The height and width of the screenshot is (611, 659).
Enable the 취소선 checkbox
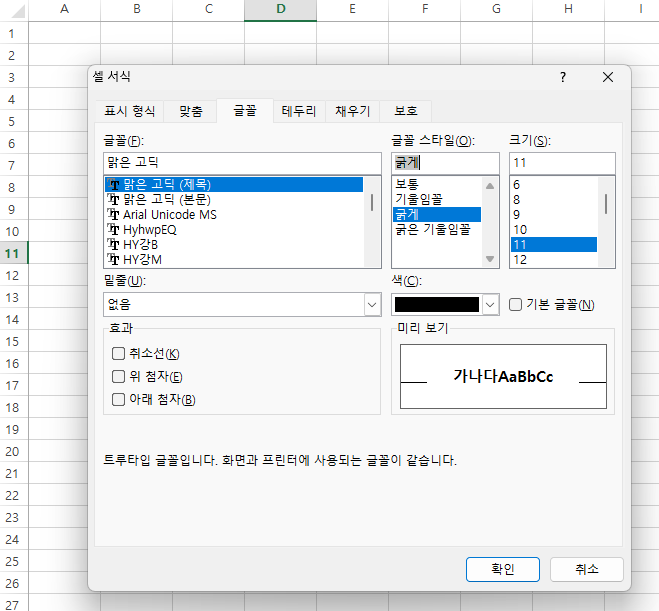coord(119,354)
